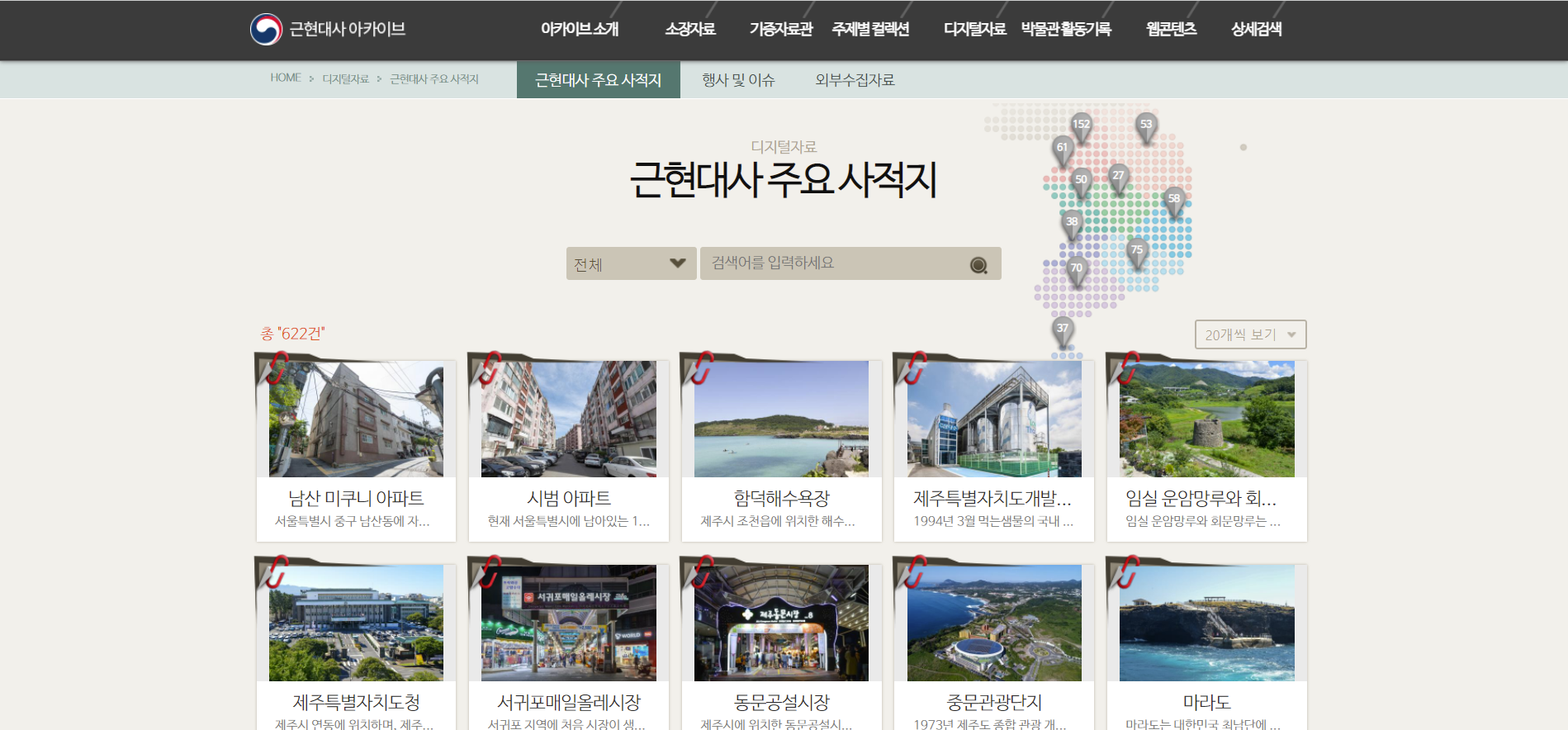Go to HOME breadcrumb link
This screenshot has width=1568, height=730.
point(286,78)
